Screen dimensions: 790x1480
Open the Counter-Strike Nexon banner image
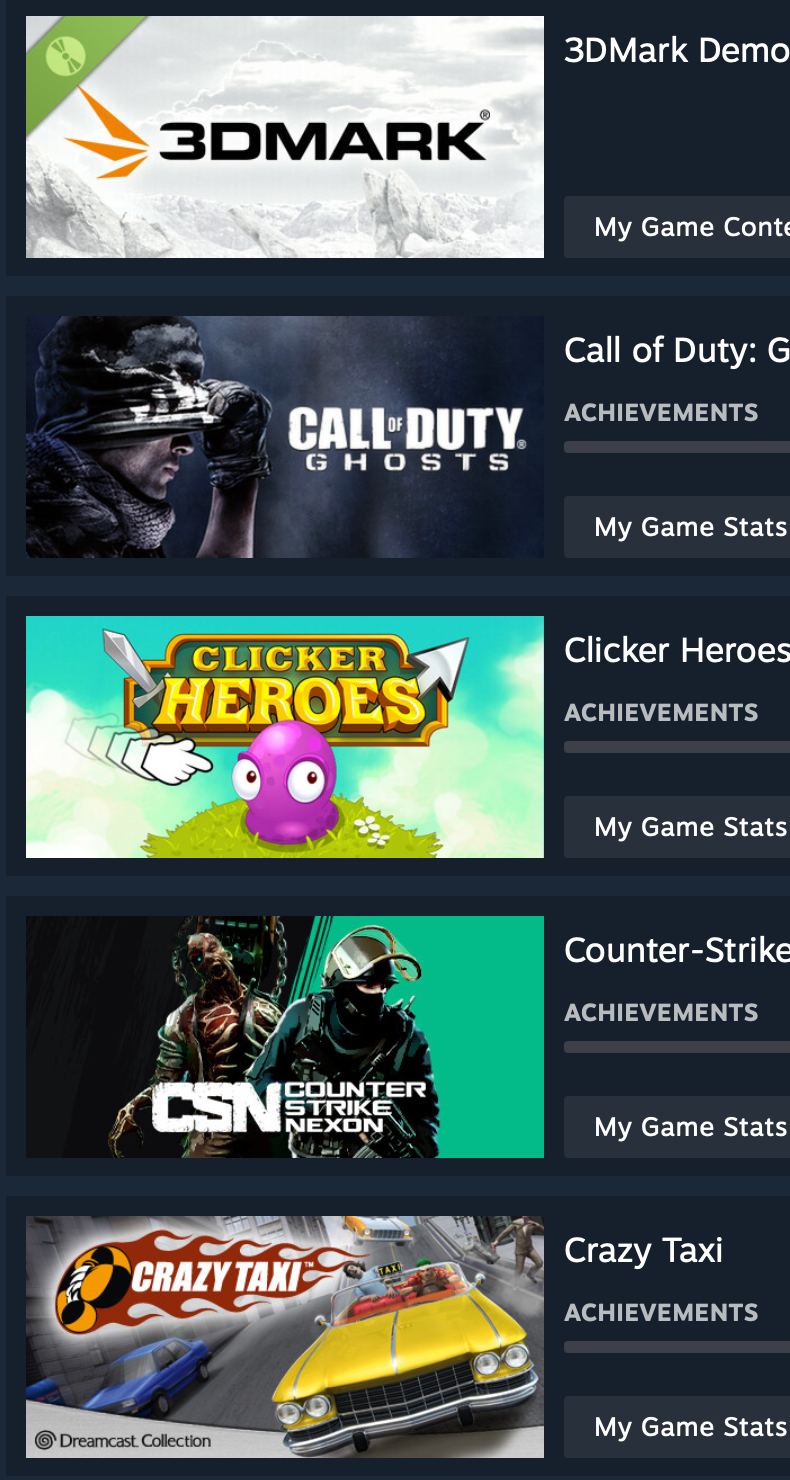coord(285,1037)
